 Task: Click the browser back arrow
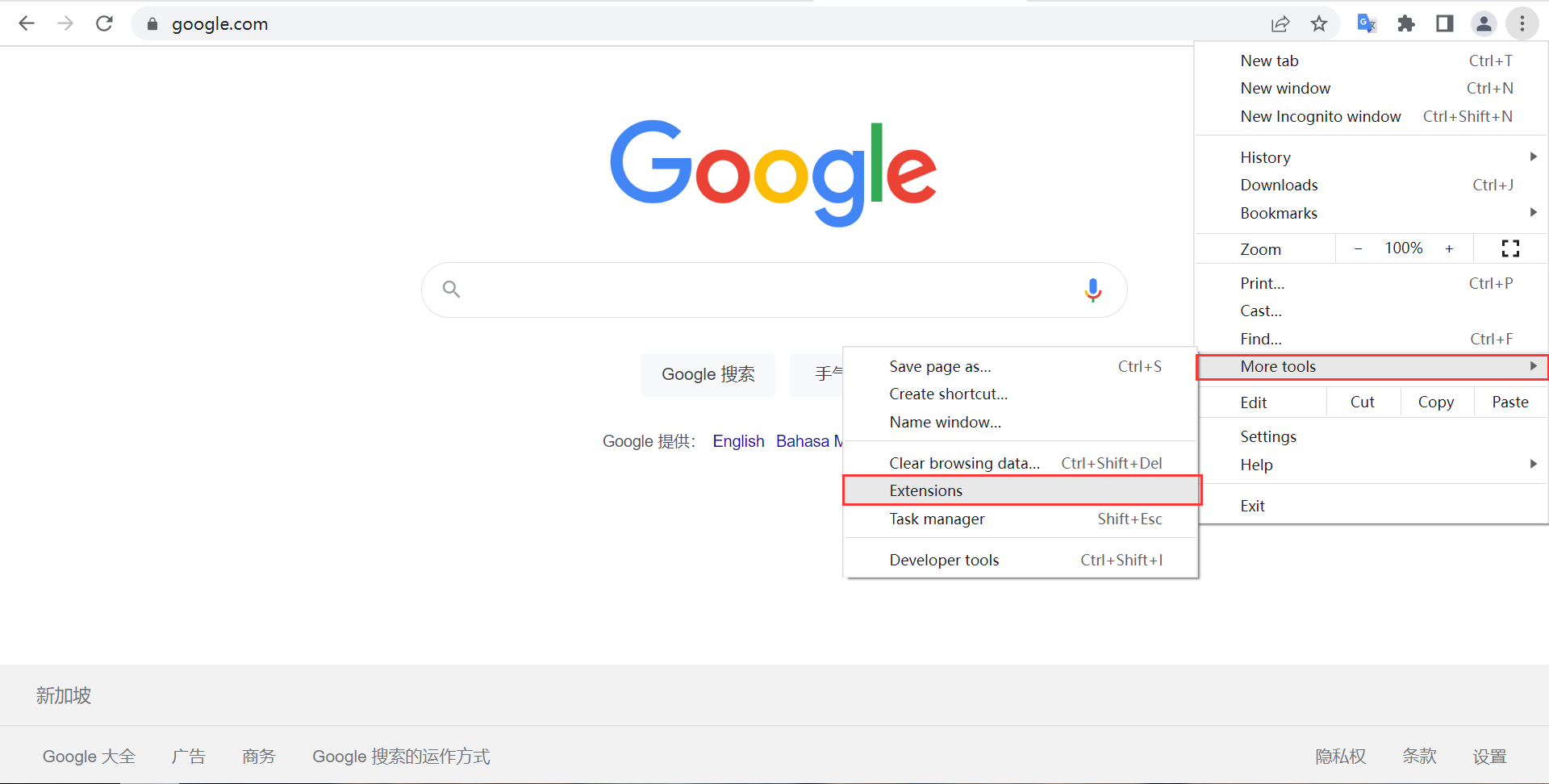27,23
